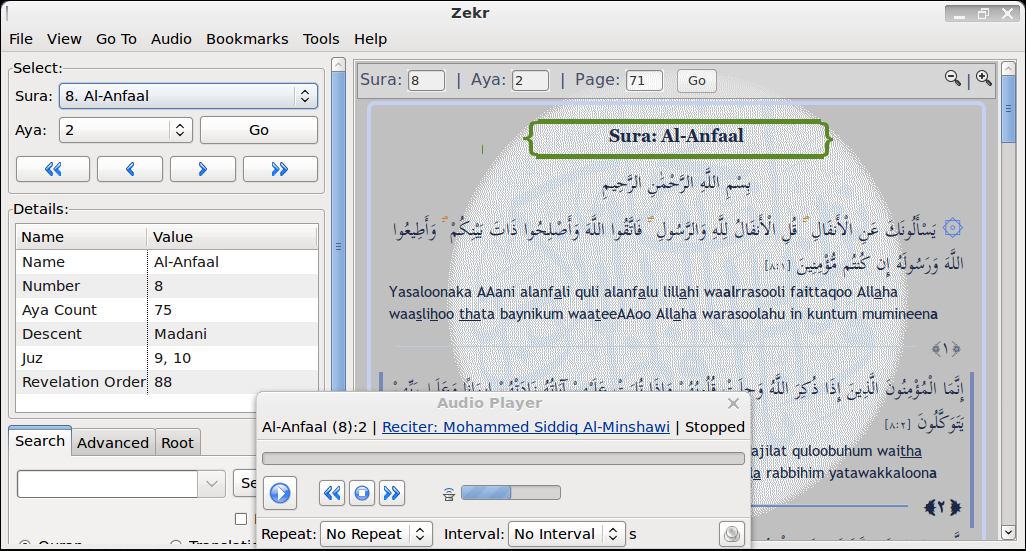Viewport: 1026px width, 551px height.
Task: Open the View menu
Action: (x=64, y=39)
